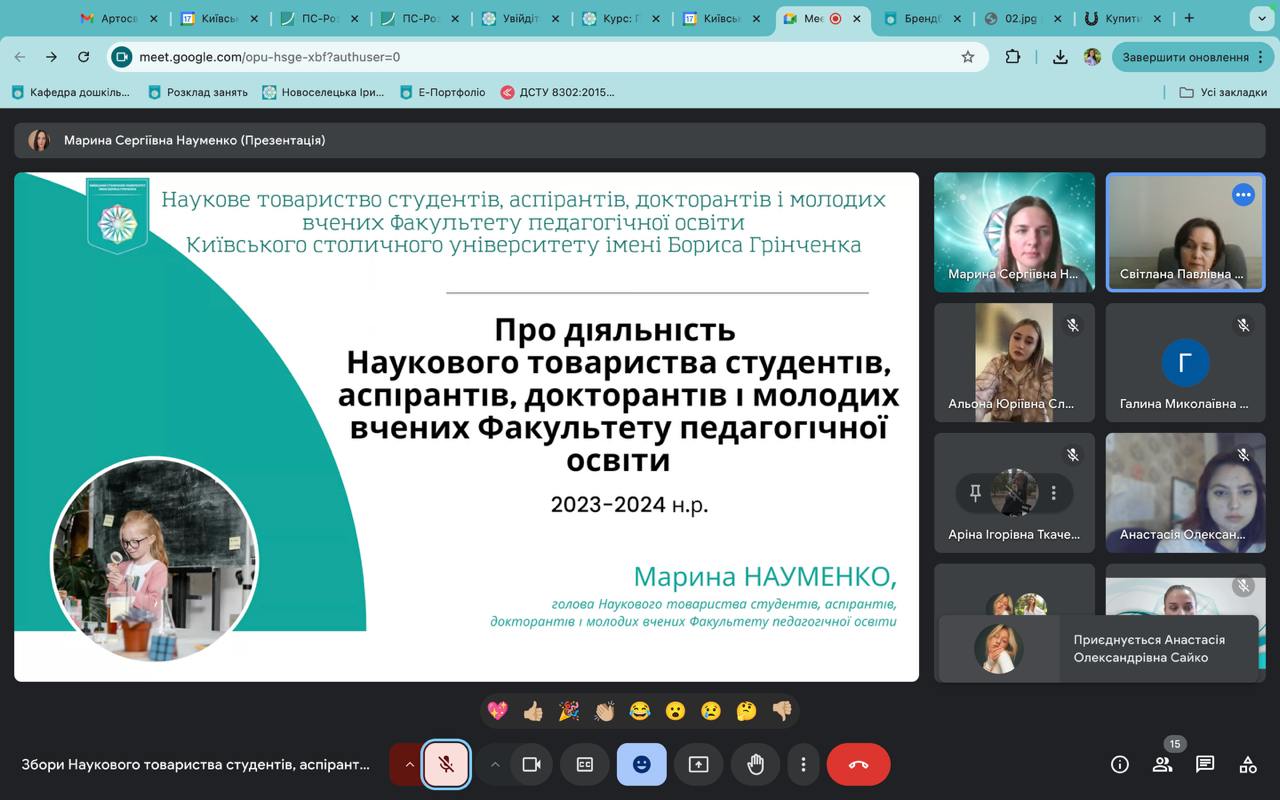This screenshot has height=800, width=1280.
Task: Expand video settings next to camera
Action: click(x=496, y=764)
